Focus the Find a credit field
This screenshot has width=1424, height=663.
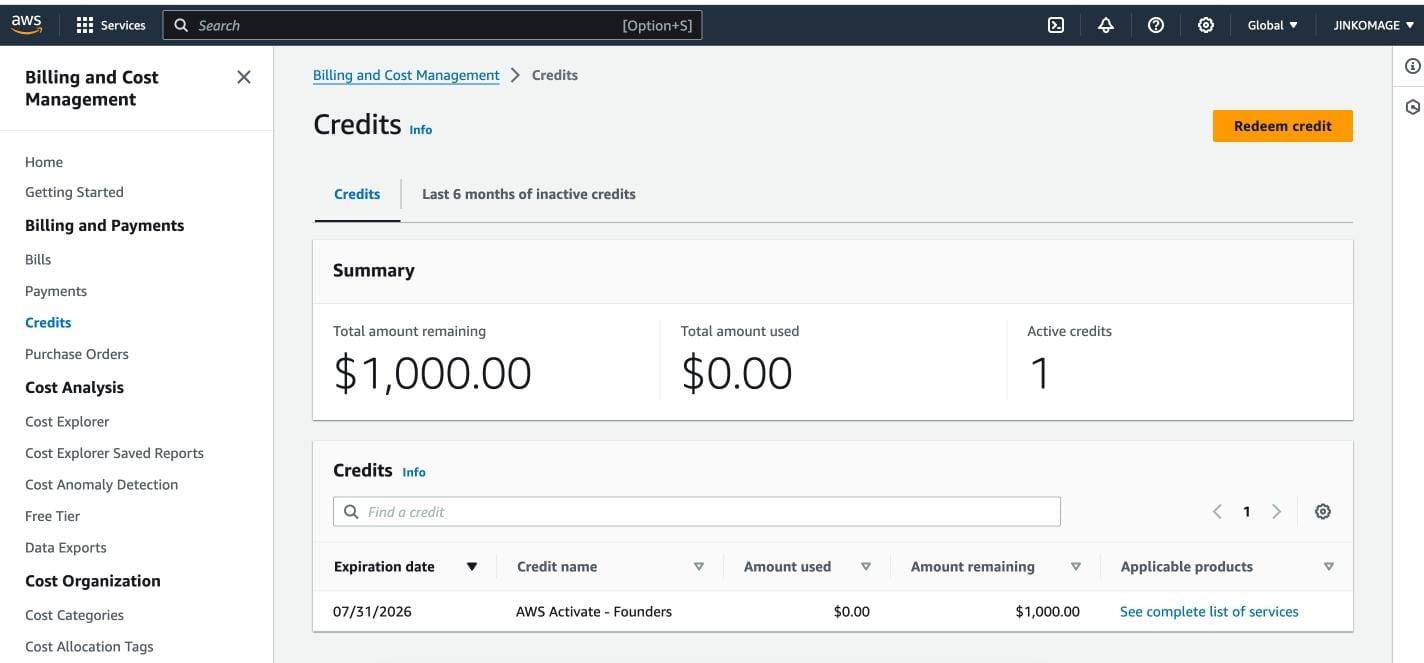pyautogui.click(x=696, y=511)
